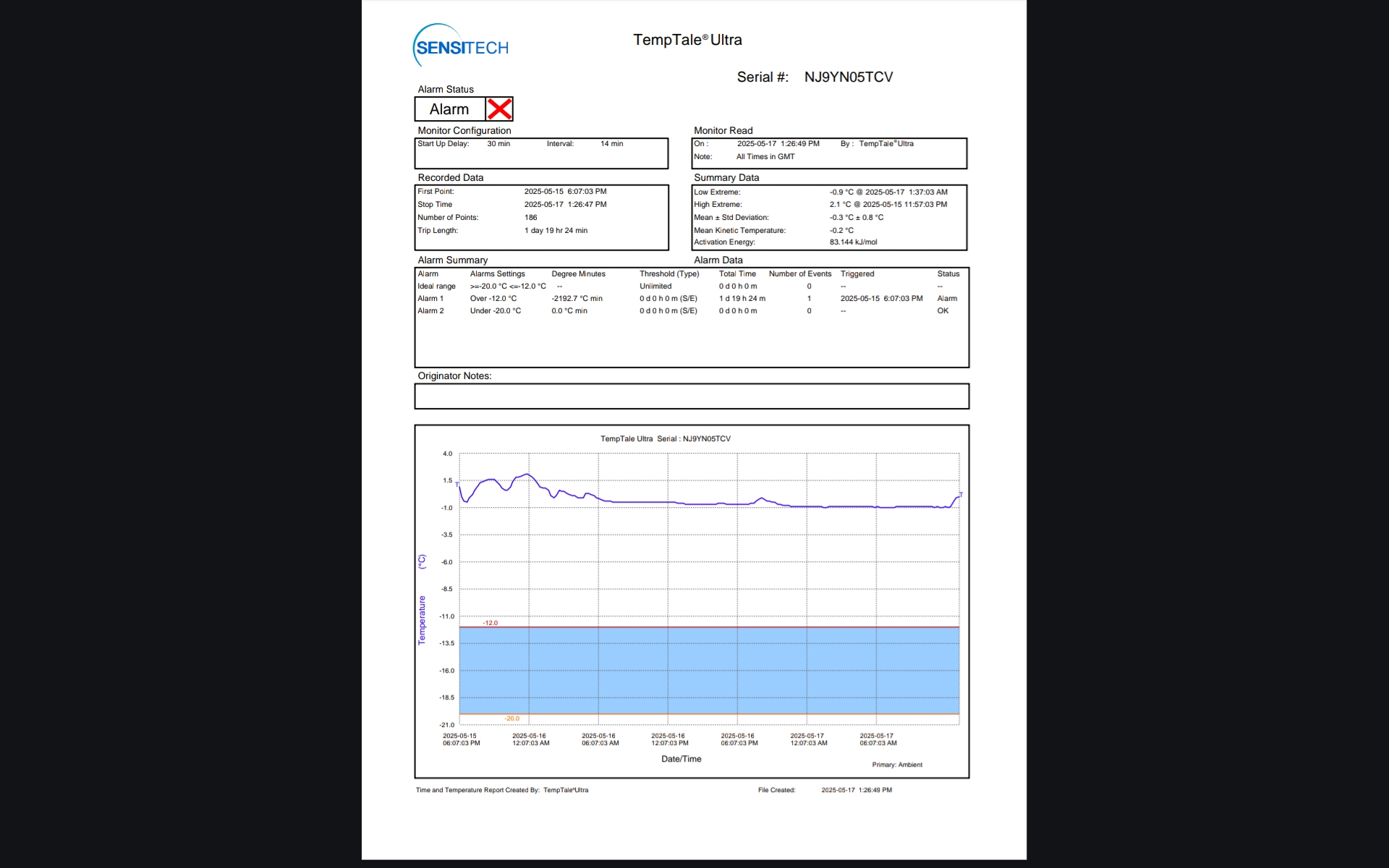The height and width of the screenshot is (868, 1389).
Task: Click the blue shaded ideal range band
Action: point(709,671)
